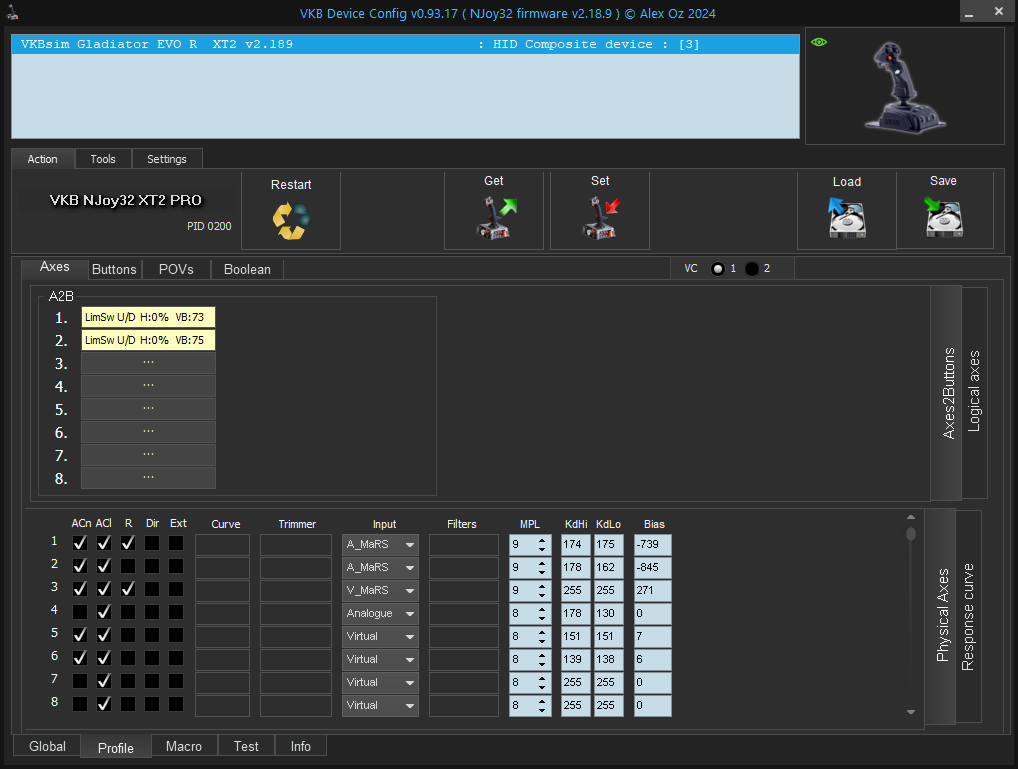Open Virtual input dropdown for axis 5

click(380, 637)
